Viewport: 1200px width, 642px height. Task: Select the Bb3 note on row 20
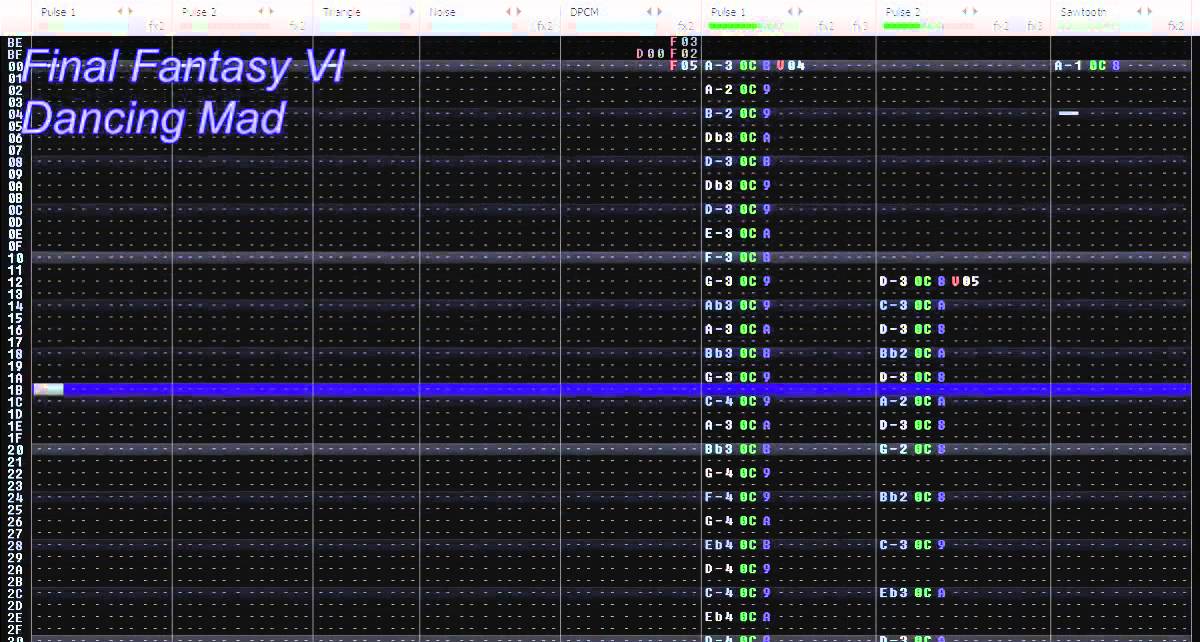pos(719,449)
